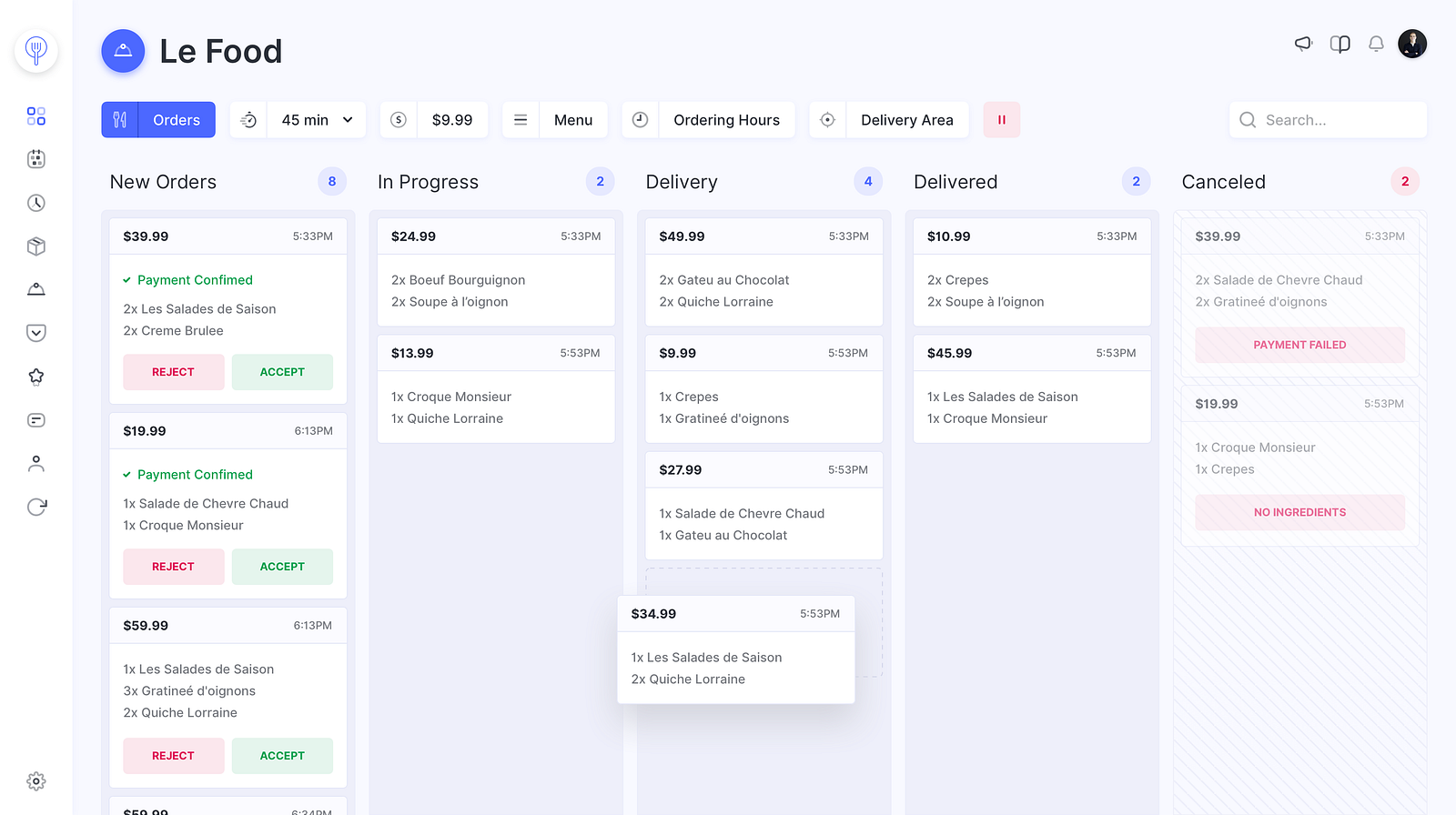Click the Delivery count badge 4
The image size is (1456, 815).
868,182
